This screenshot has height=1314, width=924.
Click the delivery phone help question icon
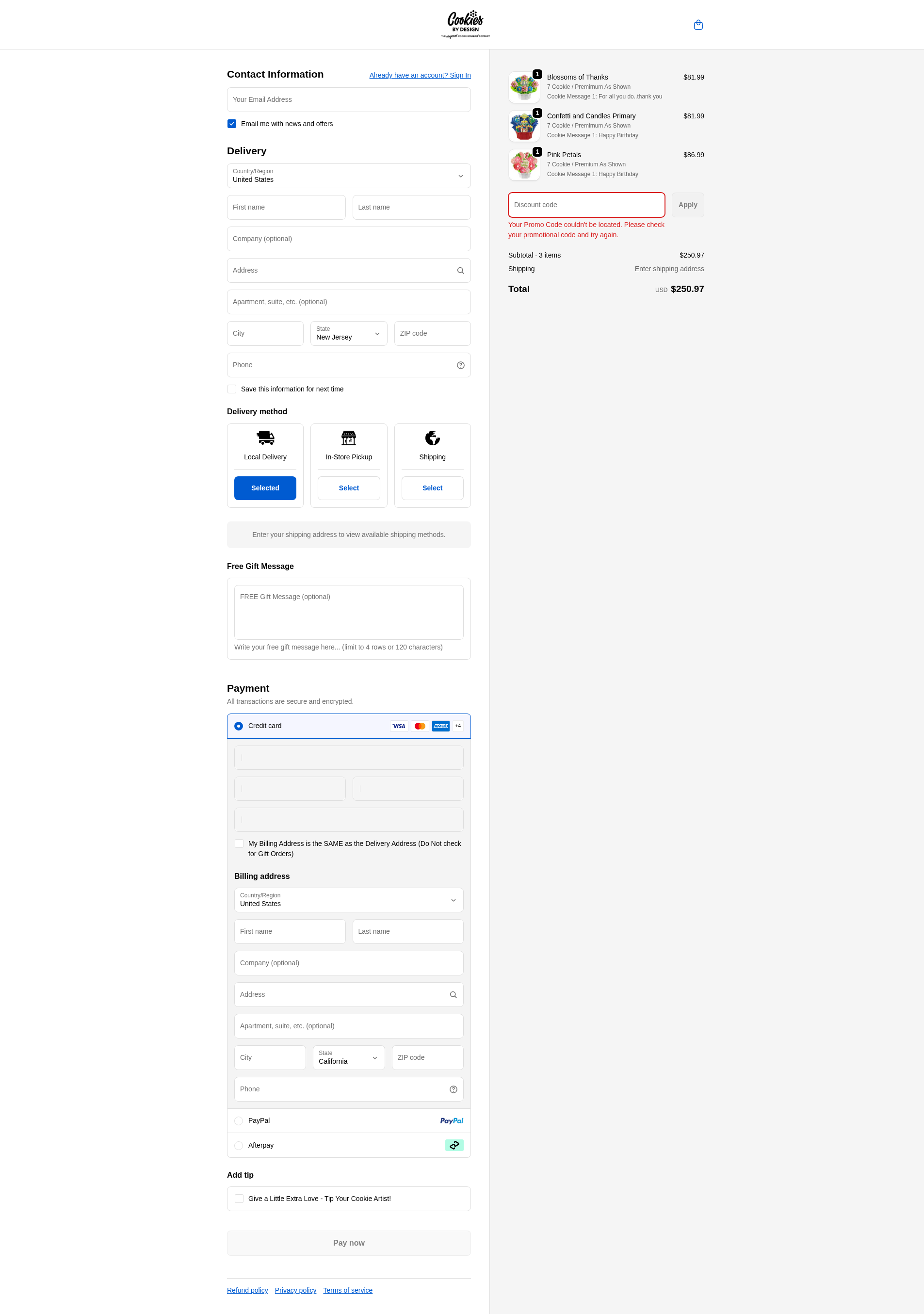click(461, 365)
